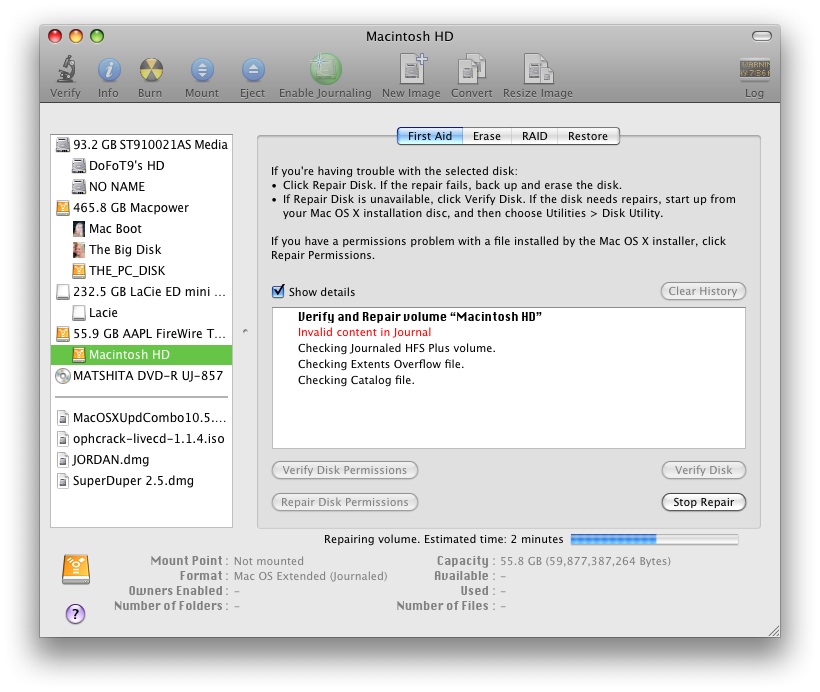Image resolution: width=820 pixels, height=692 pixels.
Task: Select the Lacie volume
Action: pyautogui.click(x=142, y=312)
